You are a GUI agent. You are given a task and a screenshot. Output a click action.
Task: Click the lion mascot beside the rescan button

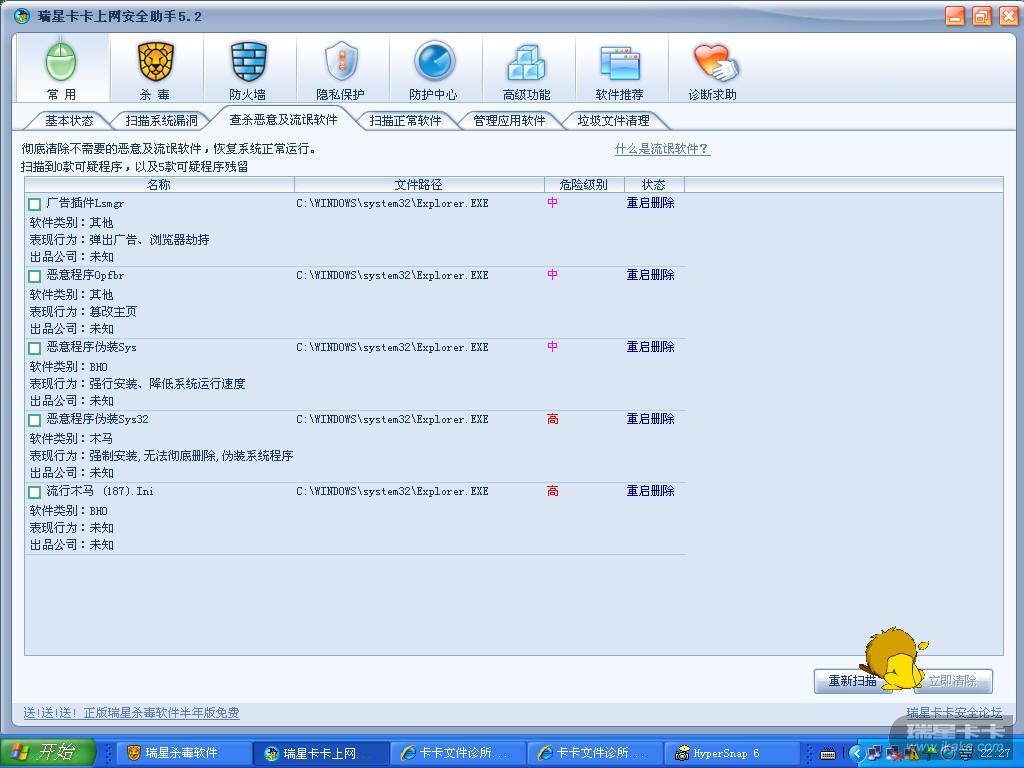coord(895,658)
